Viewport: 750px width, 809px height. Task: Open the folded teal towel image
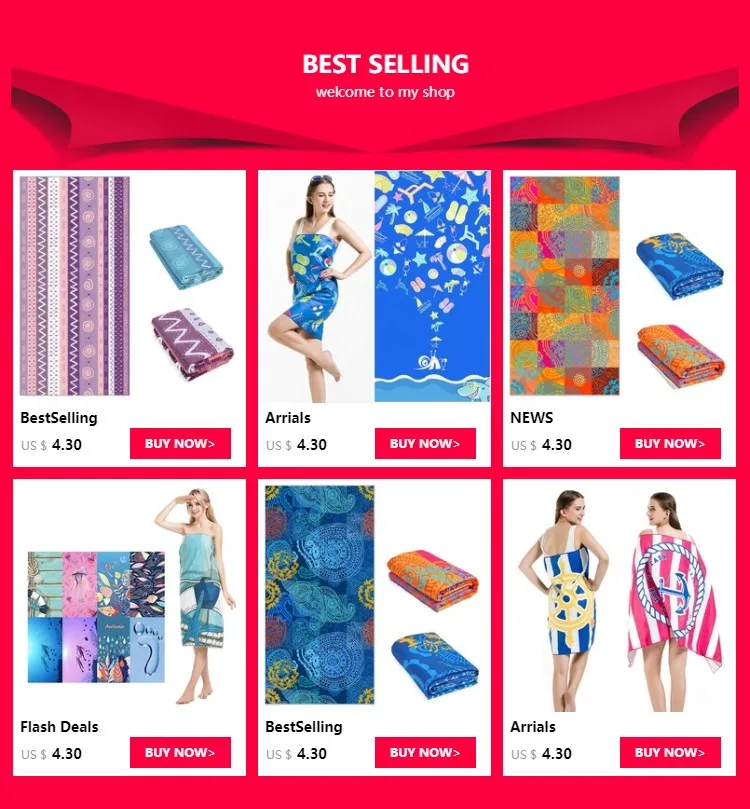pos(186,257)
